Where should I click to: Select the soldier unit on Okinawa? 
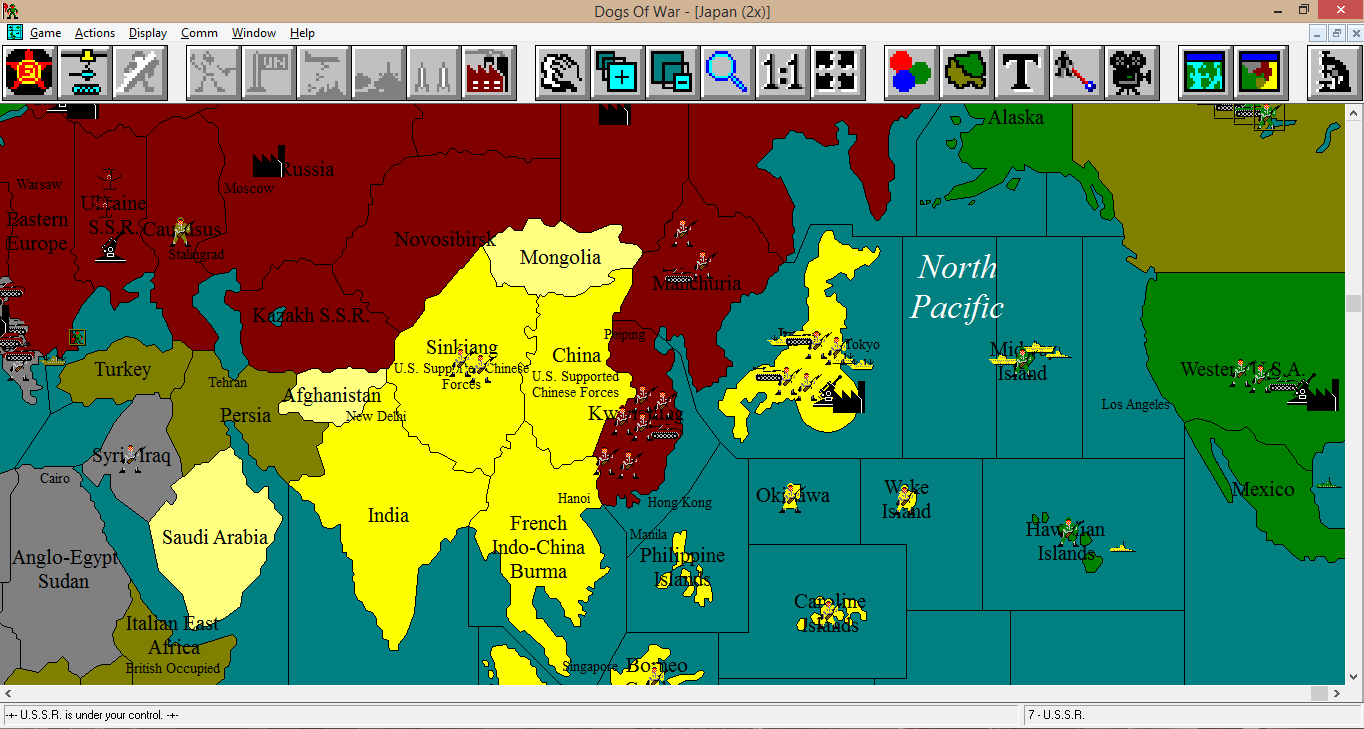point(792,497)
